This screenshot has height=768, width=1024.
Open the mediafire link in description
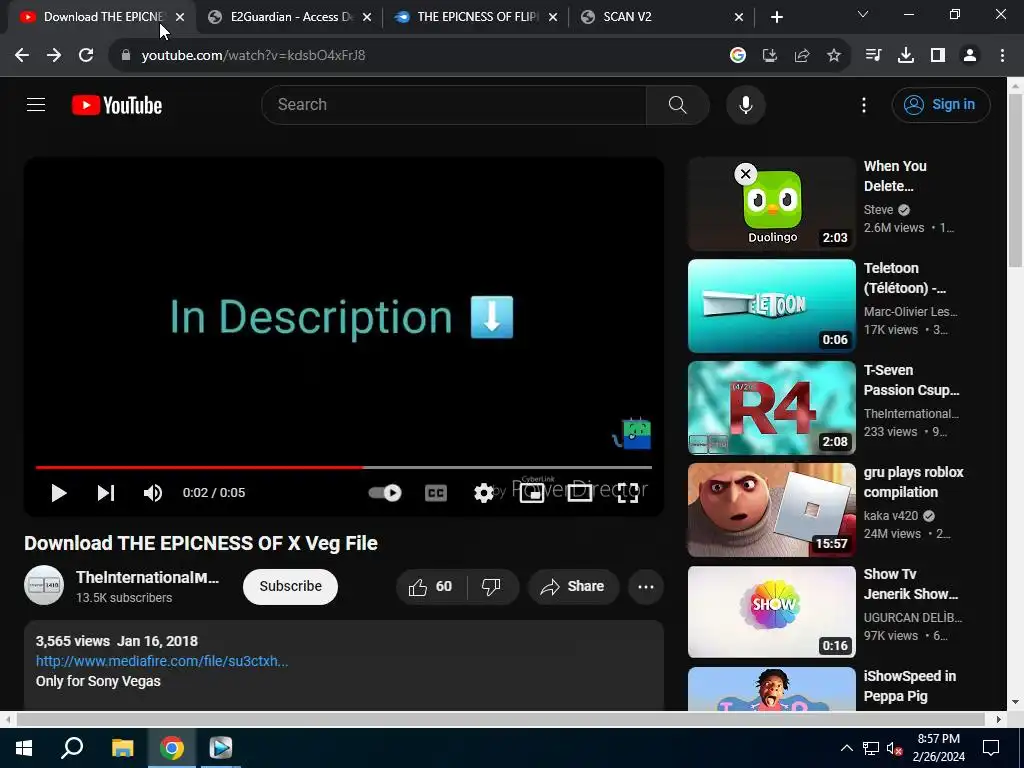click(162, 661)
